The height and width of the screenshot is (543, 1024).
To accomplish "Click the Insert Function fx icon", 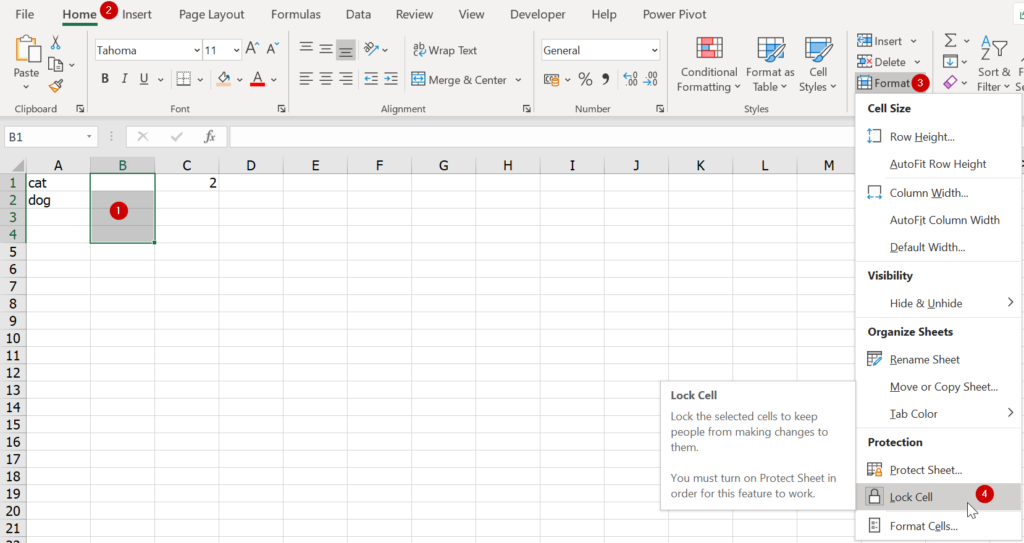I will click(210, 137).
